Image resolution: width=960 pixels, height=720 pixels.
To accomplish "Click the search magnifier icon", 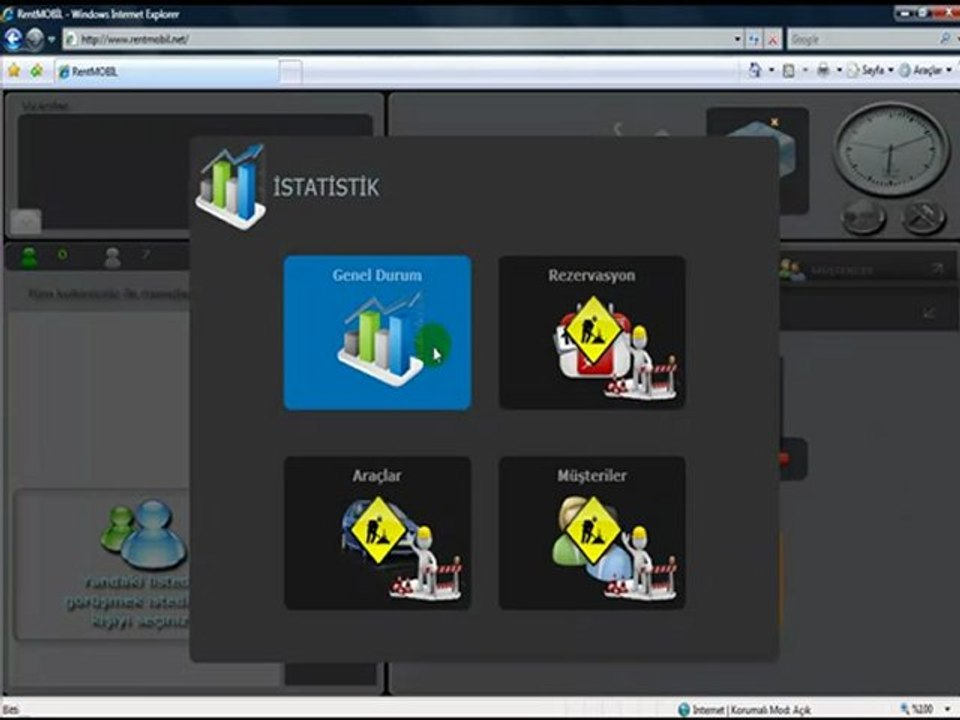I will (x=945, y=39).
